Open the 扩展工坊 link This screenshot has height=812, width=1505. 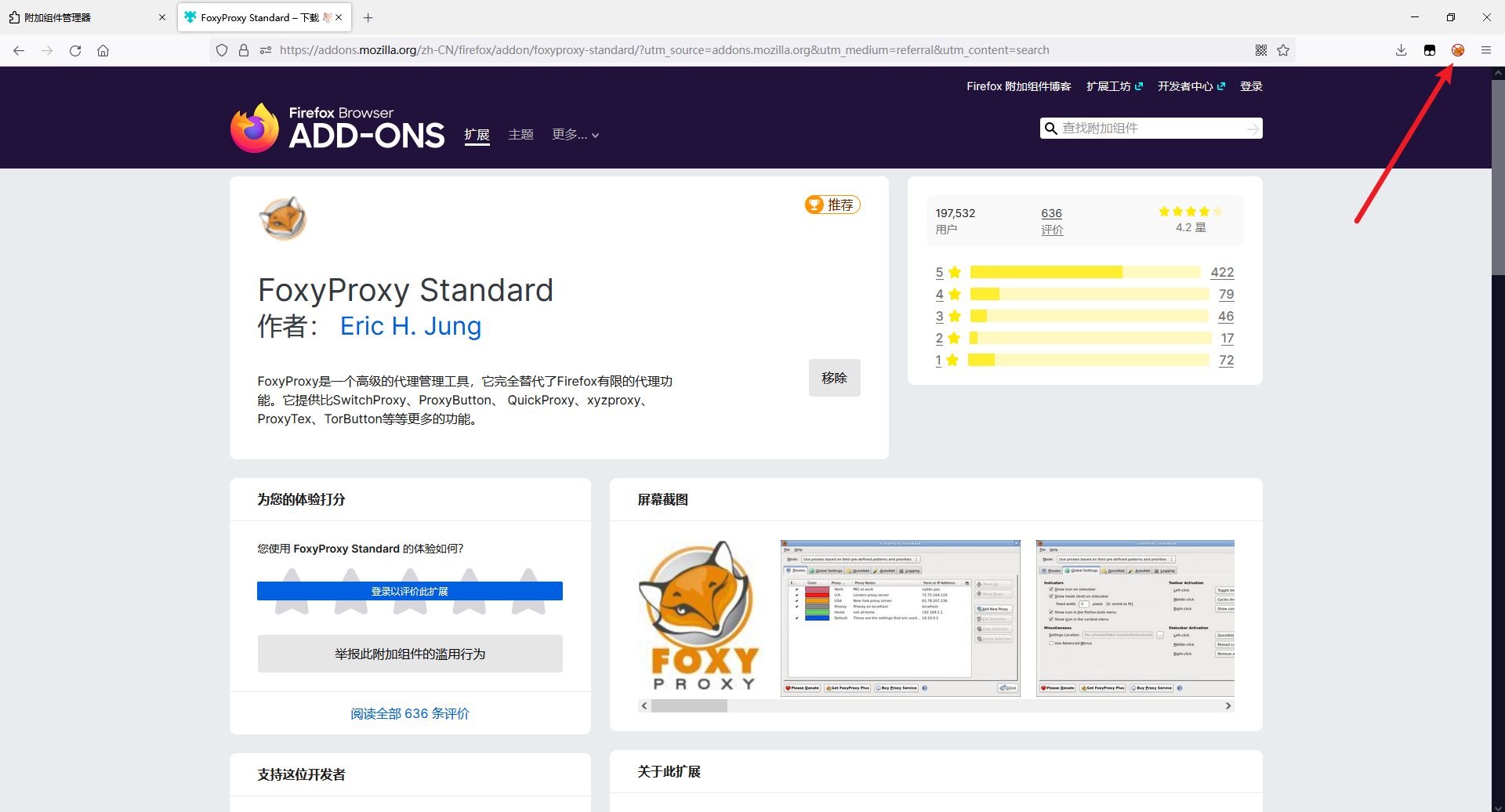pyautogui.click(x=1115, y=86)
